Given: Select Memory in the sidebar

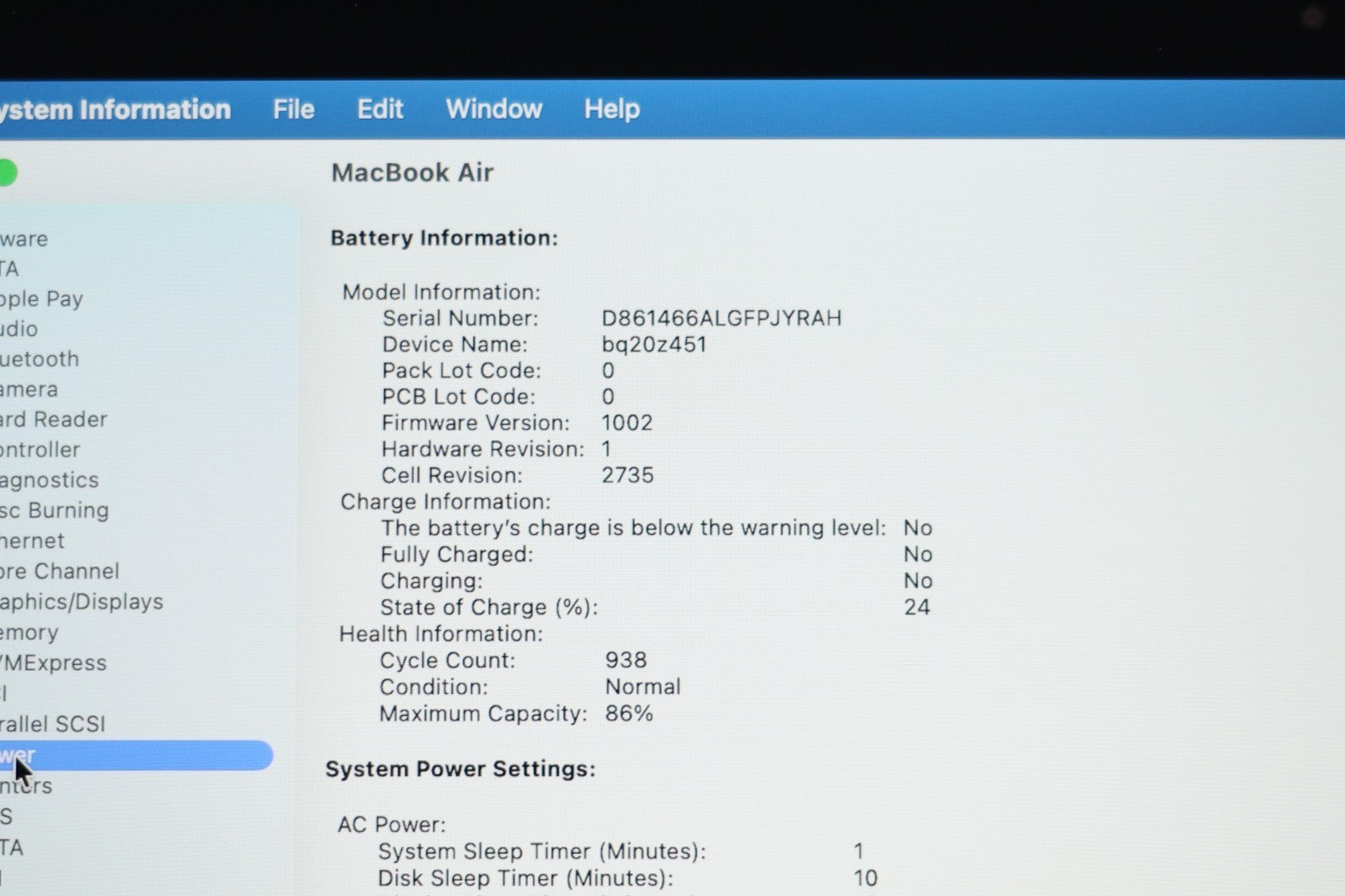Looking at the screenshot, I should [29, 632].
